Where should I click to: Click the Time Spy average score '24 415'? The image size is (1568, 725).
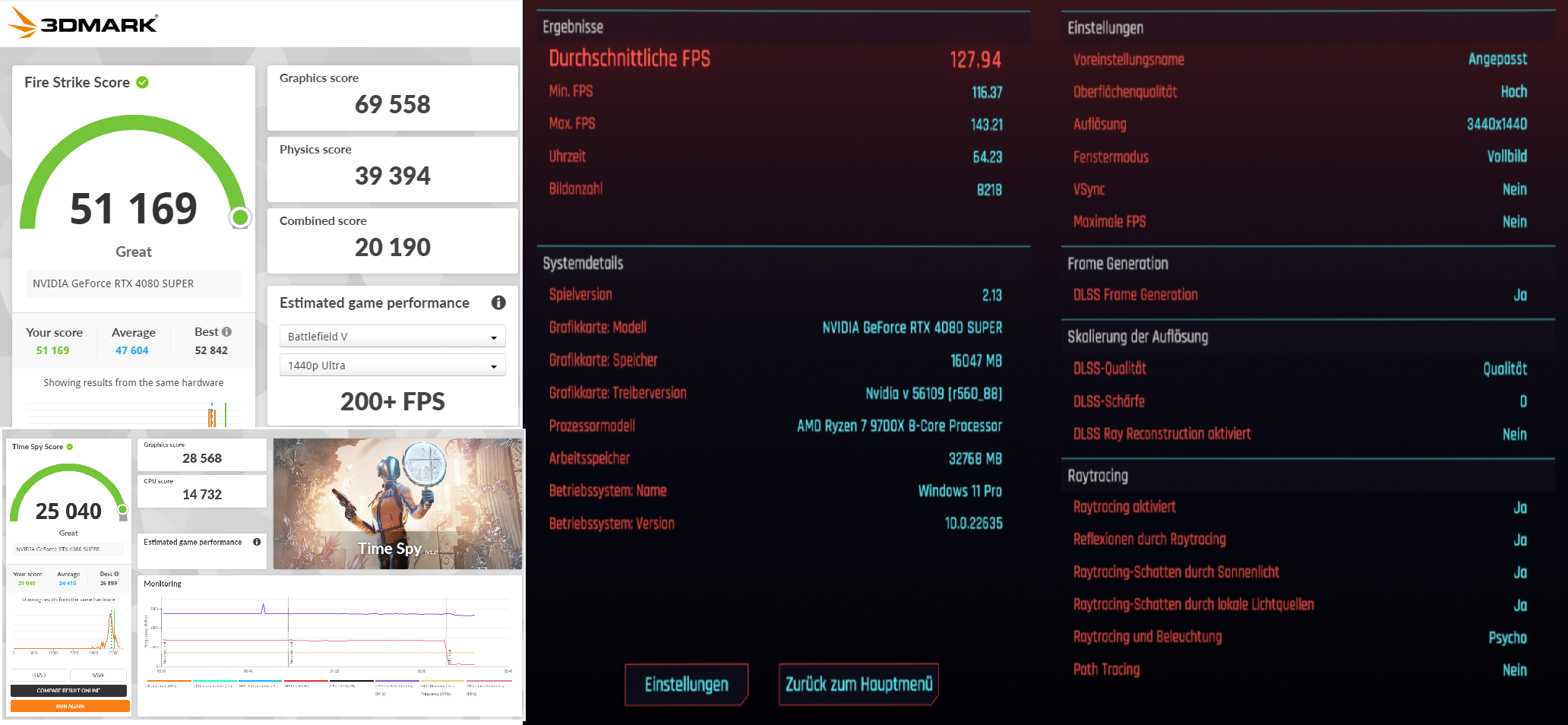click(x=68, y=584)
